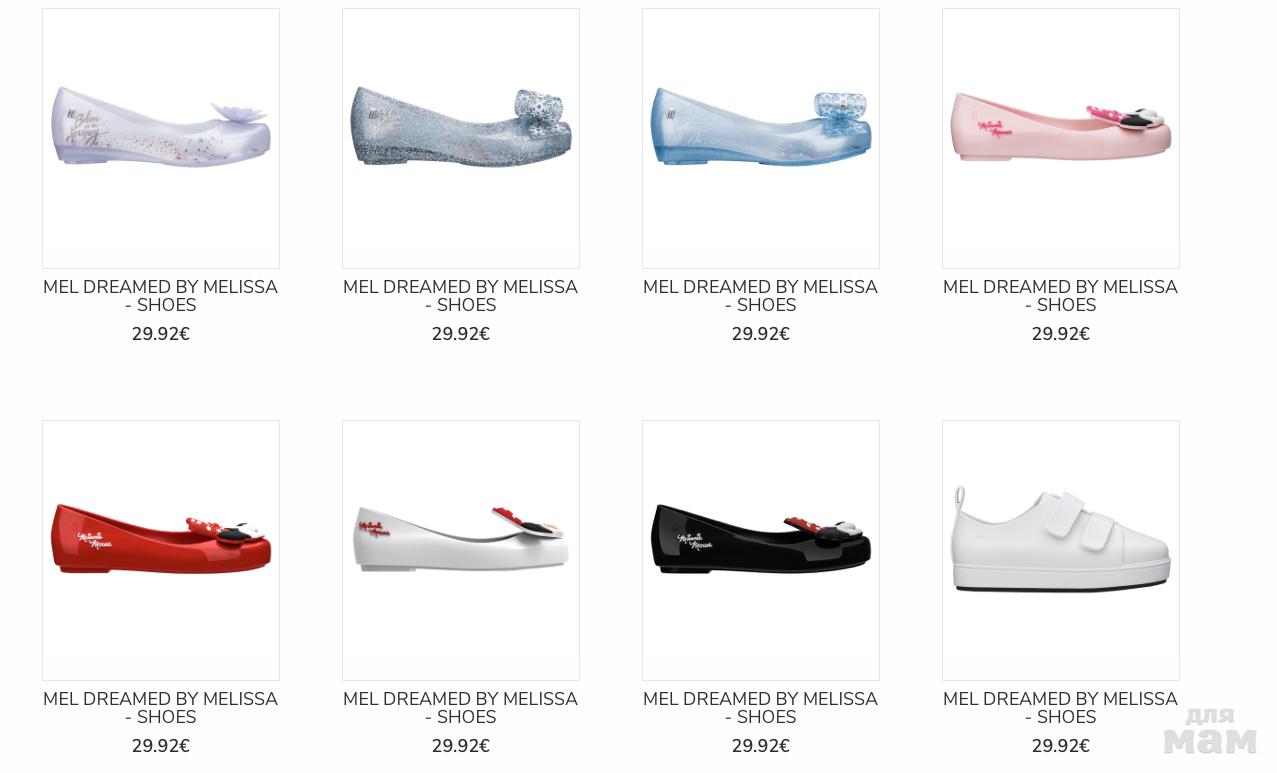Open the white Minnie Mouse flat image
Image resolution: width=1277 pixels, height=773 pixels.
pos(461,550)
